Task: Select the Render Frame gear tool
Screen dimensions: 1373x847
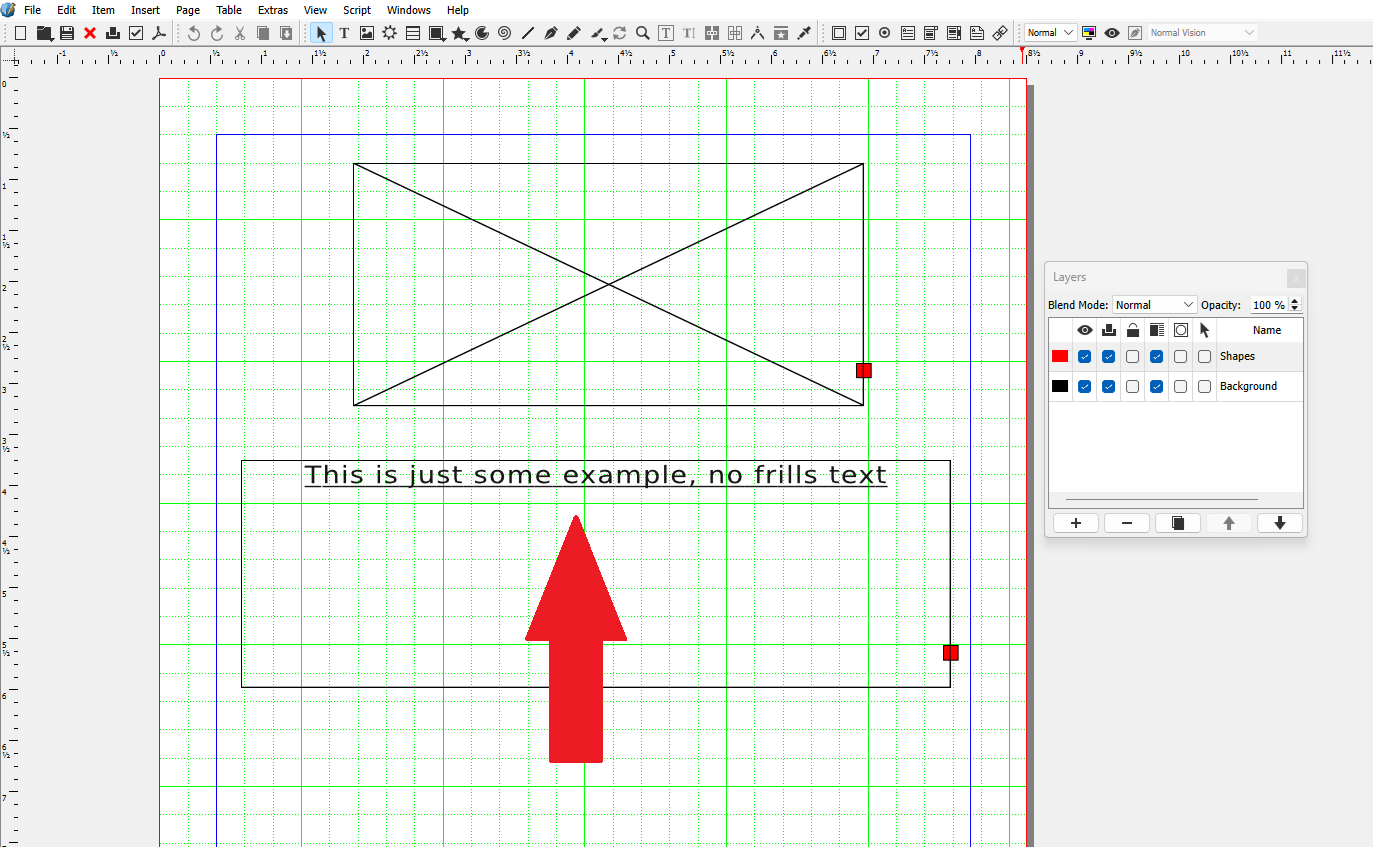Action: pyautogui.click(x=390, y=33)
